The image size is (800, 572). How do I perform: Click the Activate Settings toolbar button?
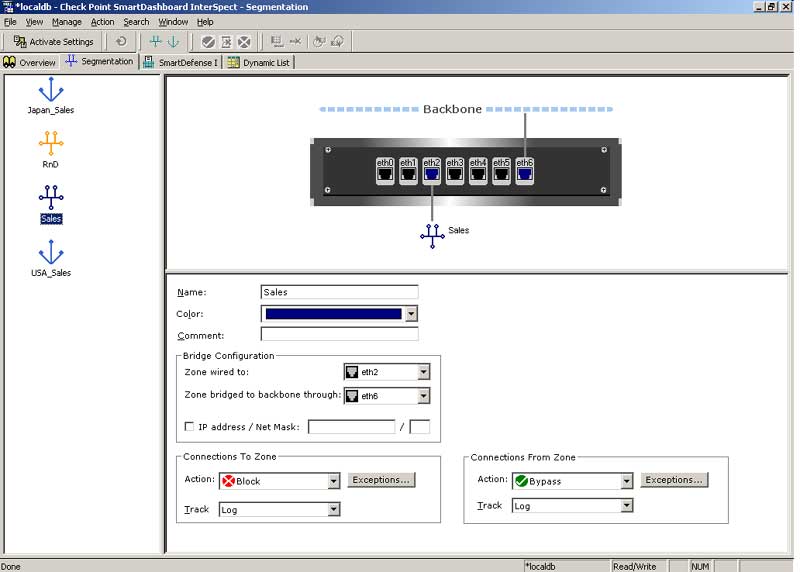tap(53, 41)
